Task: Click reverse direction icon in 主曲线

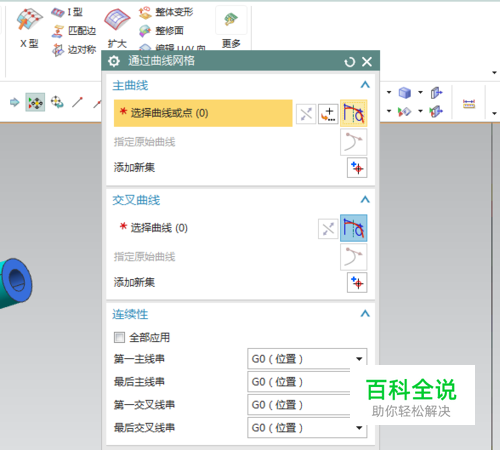Action: pyautogui.click(x=306, y=114)
